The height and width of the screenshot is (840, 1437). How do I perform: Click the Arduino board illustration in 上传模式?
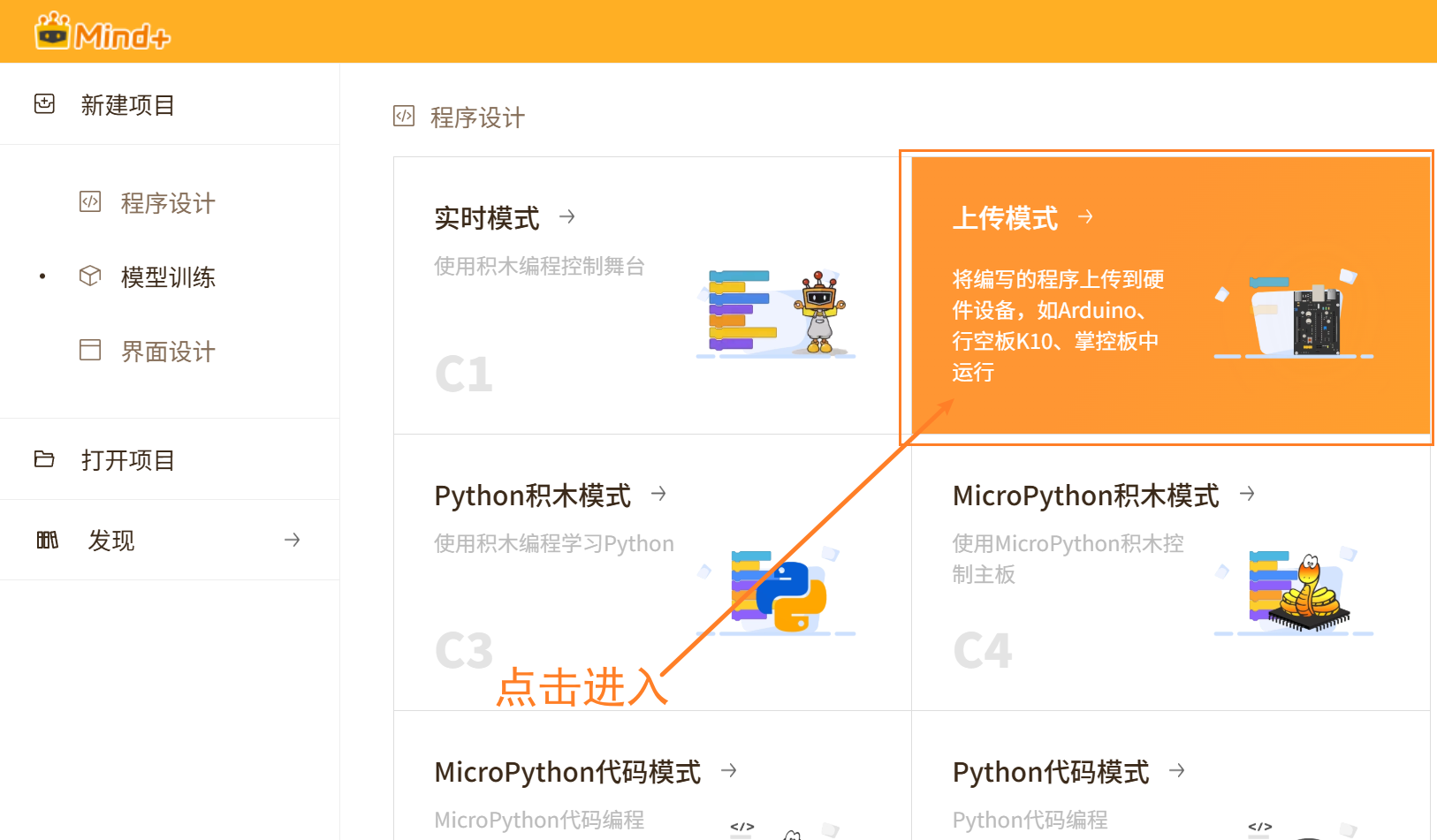1314,318
